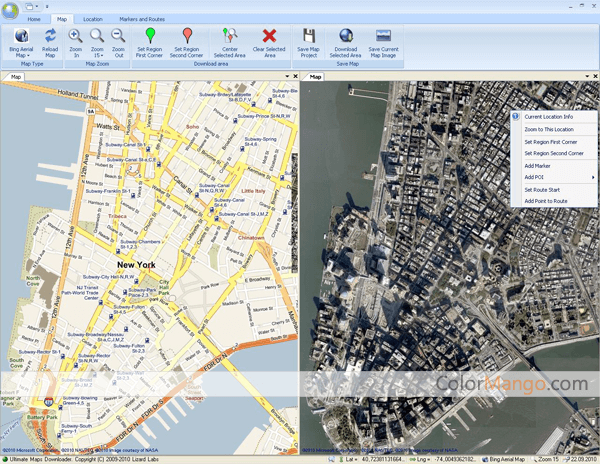Click Subway-Franklin St-1 station marker
Screen dimensions: 600x464
pyautogui.click(x=133, y=196)
